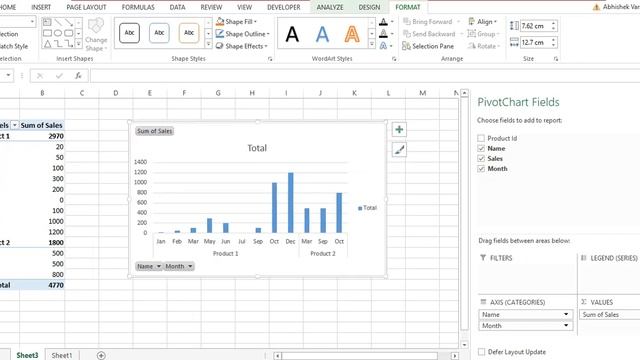Switch to the ANALYZE tab
Image resolution: width=640 pixels, height=360 pixels.
[x=330, y=7]
